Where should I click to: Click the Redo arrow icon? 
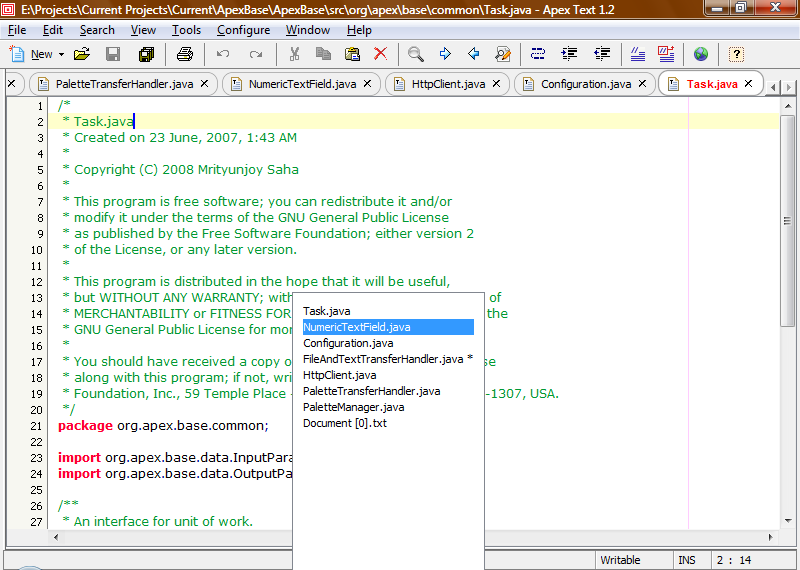coord(256,54)
